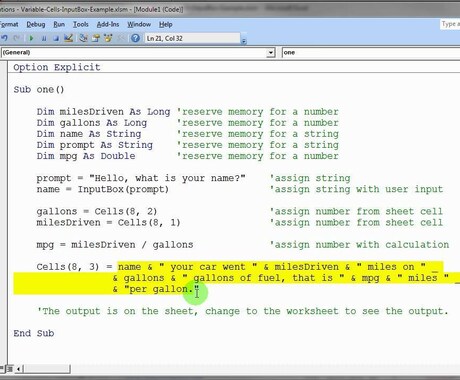The width and height of the screenshot is (460, 380).
Task: Click the 'assign string with user input' comment
Action: point(356,189)
